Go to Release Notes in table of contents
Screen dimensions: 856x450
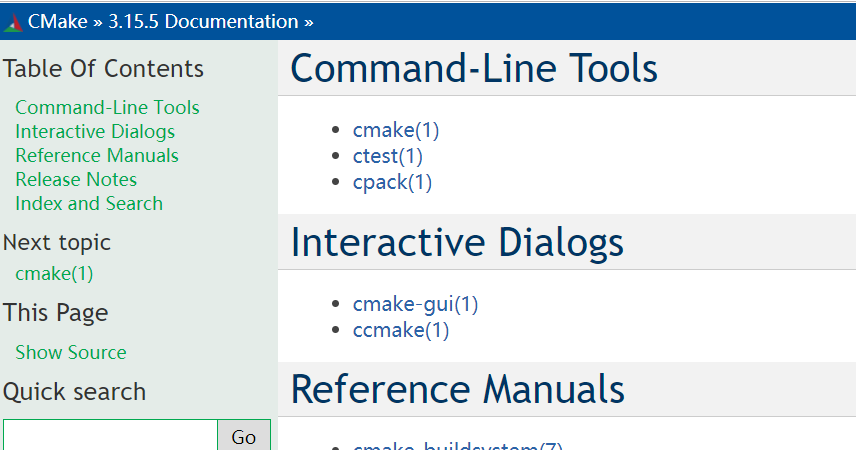(x=76, y=180)
